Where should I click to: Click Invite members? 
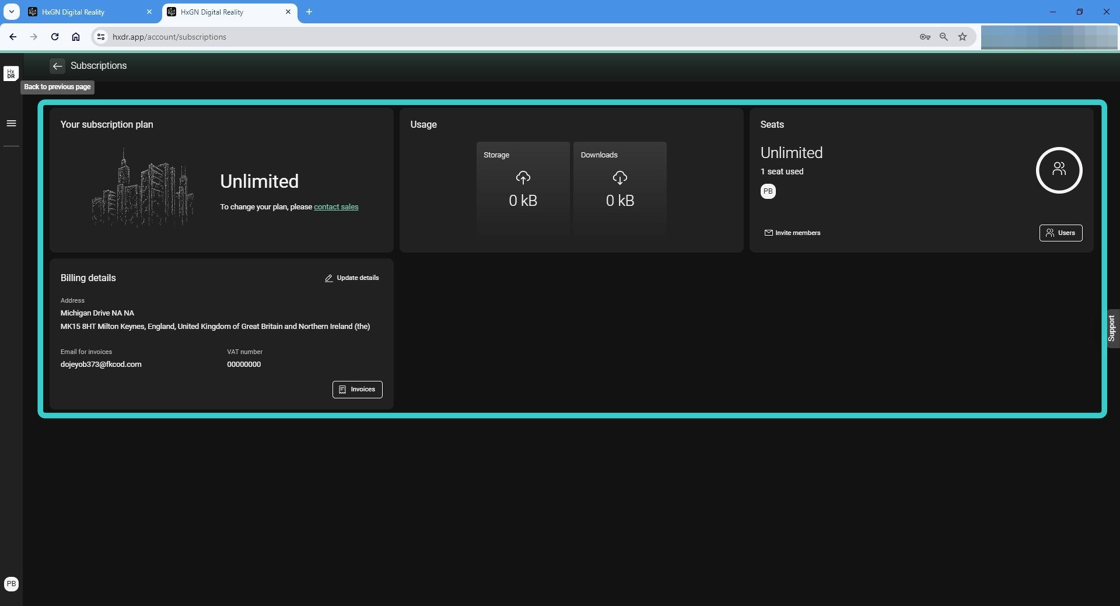point(792,233)
